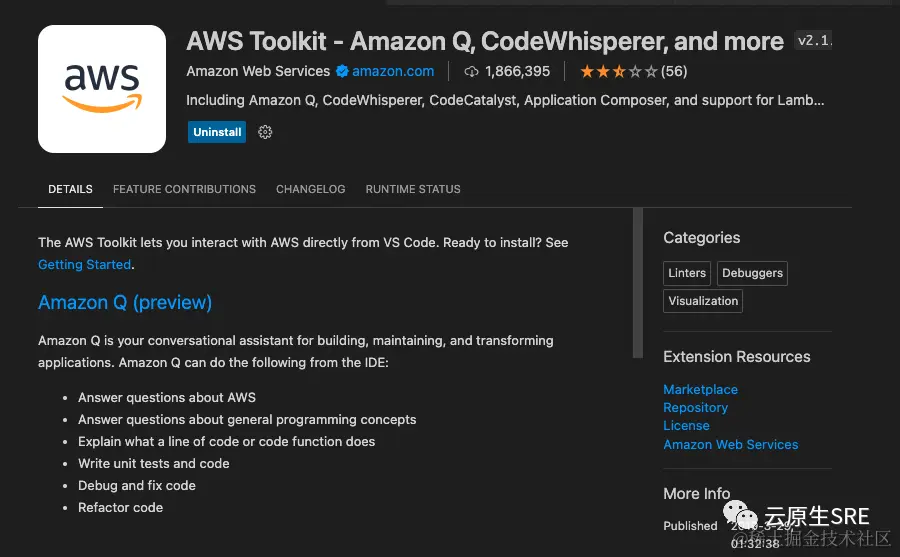Select the Linters category tag

click(687, 273)
